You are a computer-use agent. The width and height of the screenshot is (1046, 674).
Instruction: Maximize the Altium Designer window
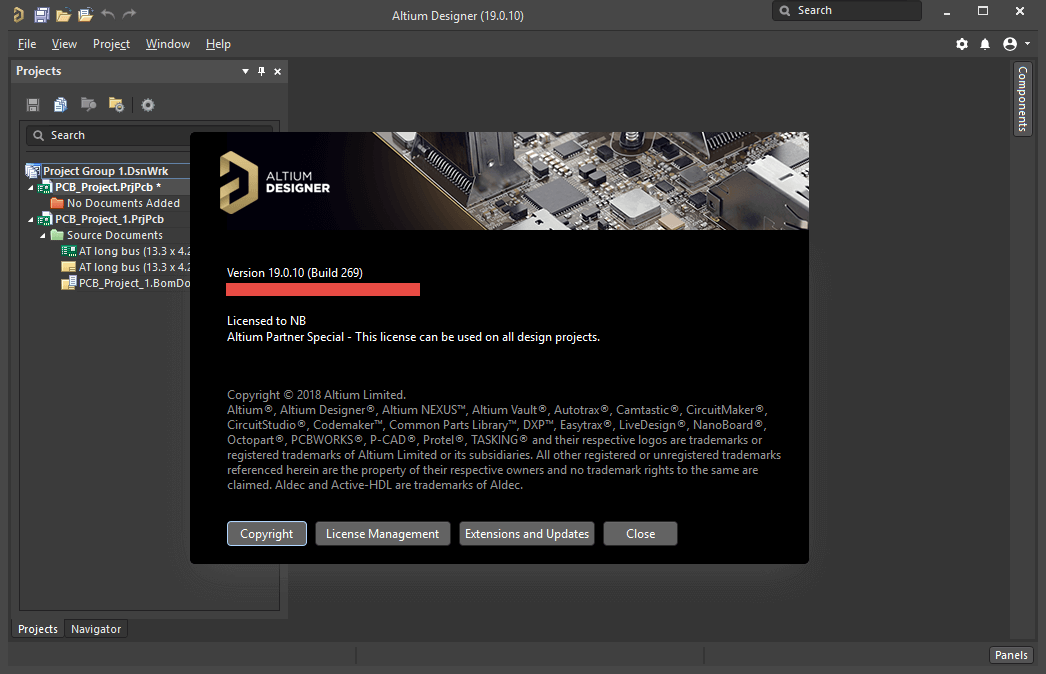pyautogui.click(x=983, y=11)
